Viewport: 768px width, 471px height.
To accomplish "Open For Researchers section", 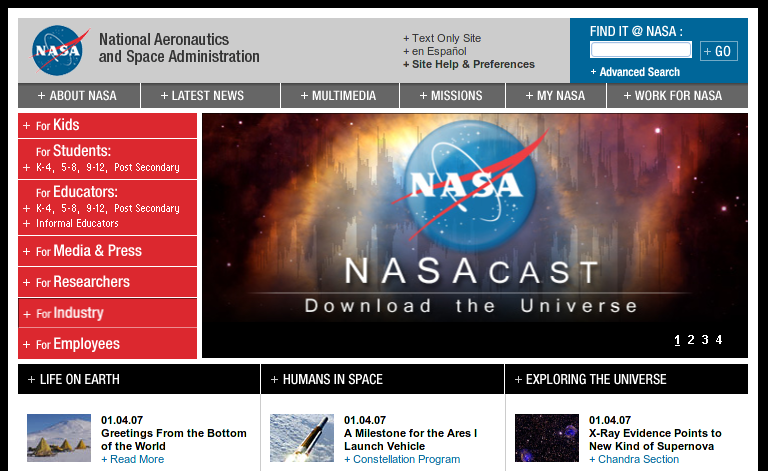I will click(x=107, y=282).
